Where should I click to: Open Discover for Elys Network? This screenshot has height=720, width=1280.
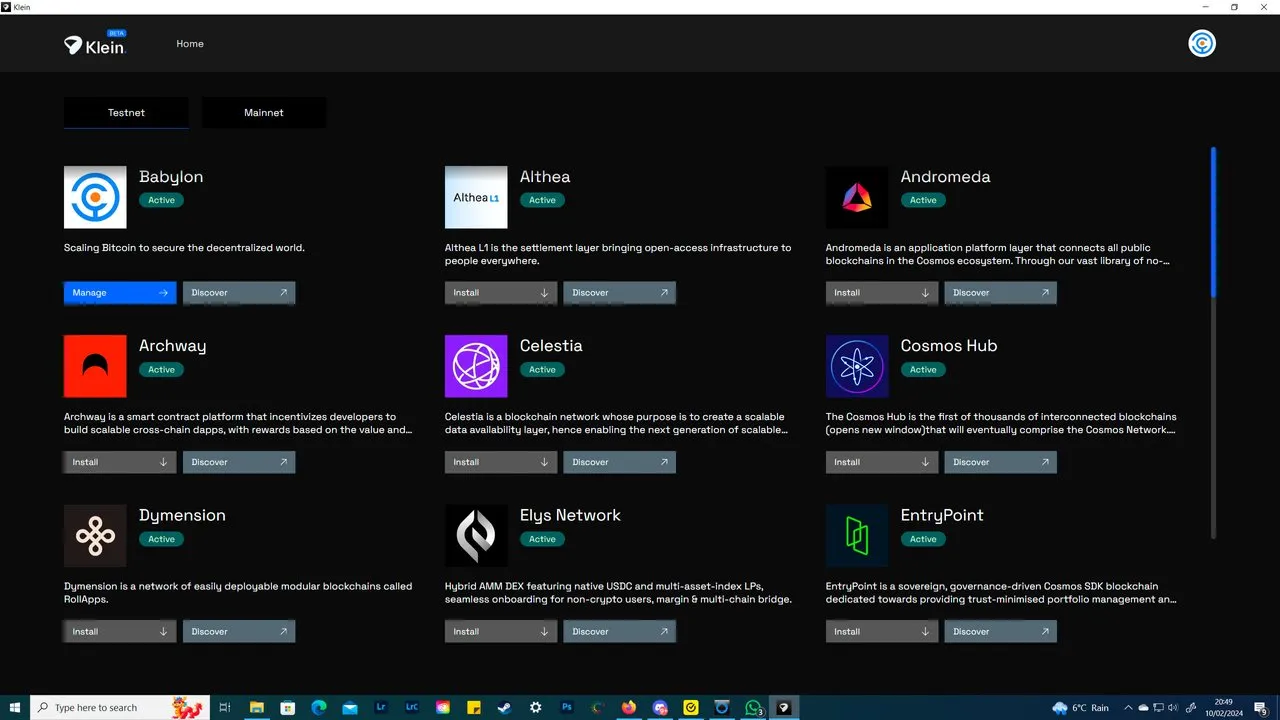pos(620,632)
